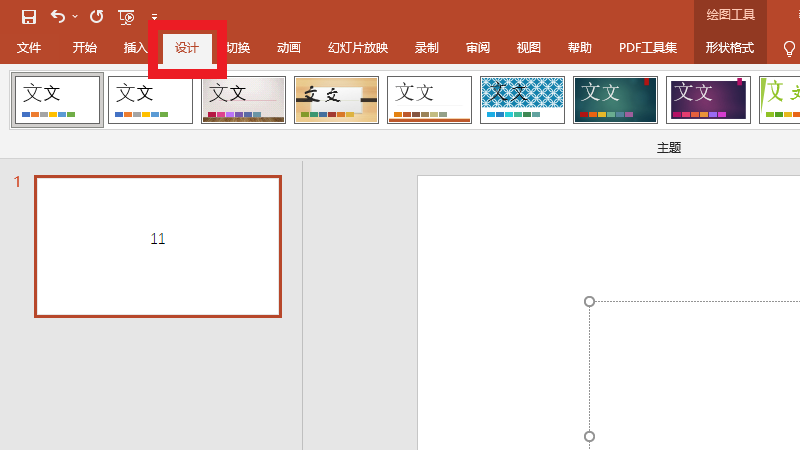Select the dark purple theme thumbnail

[708, 100]
